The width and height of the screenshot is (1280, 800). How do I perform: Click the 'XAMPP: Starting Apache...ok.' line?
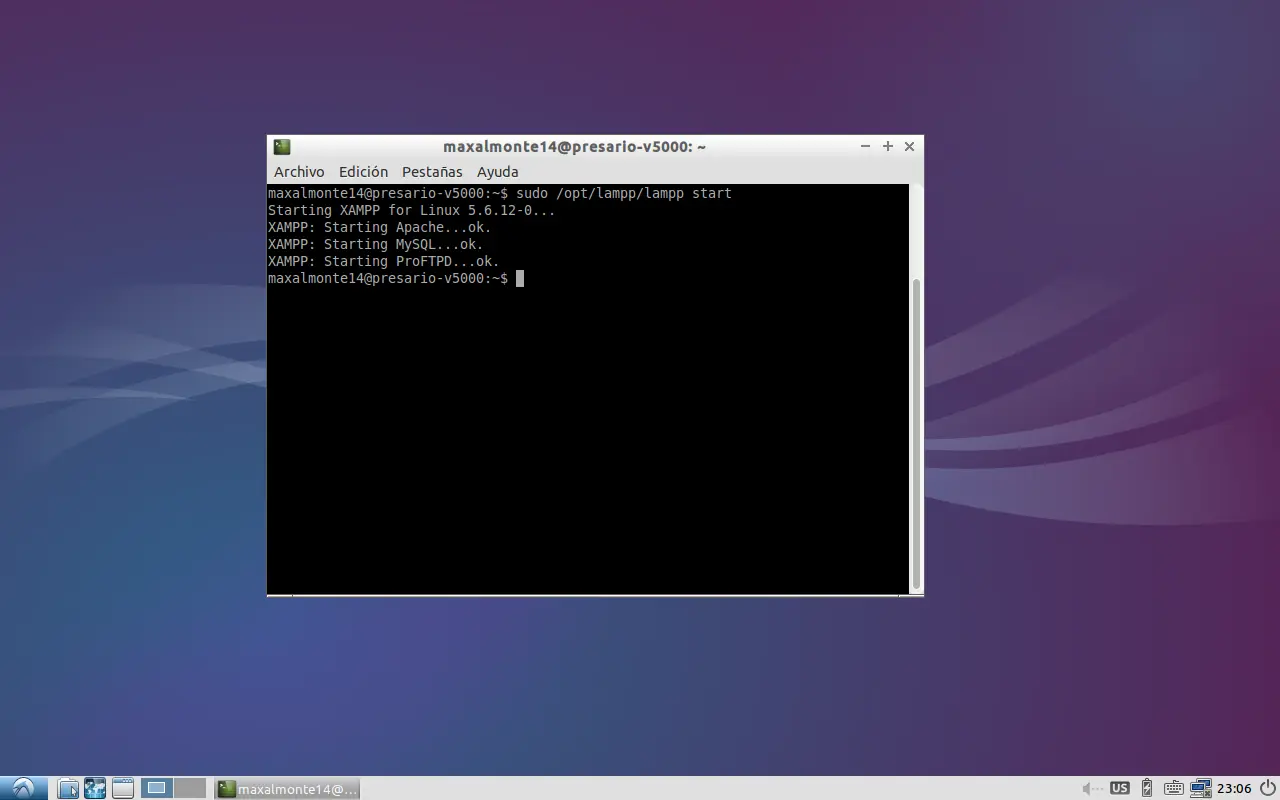pyautogui.click(x=379, y=227)
